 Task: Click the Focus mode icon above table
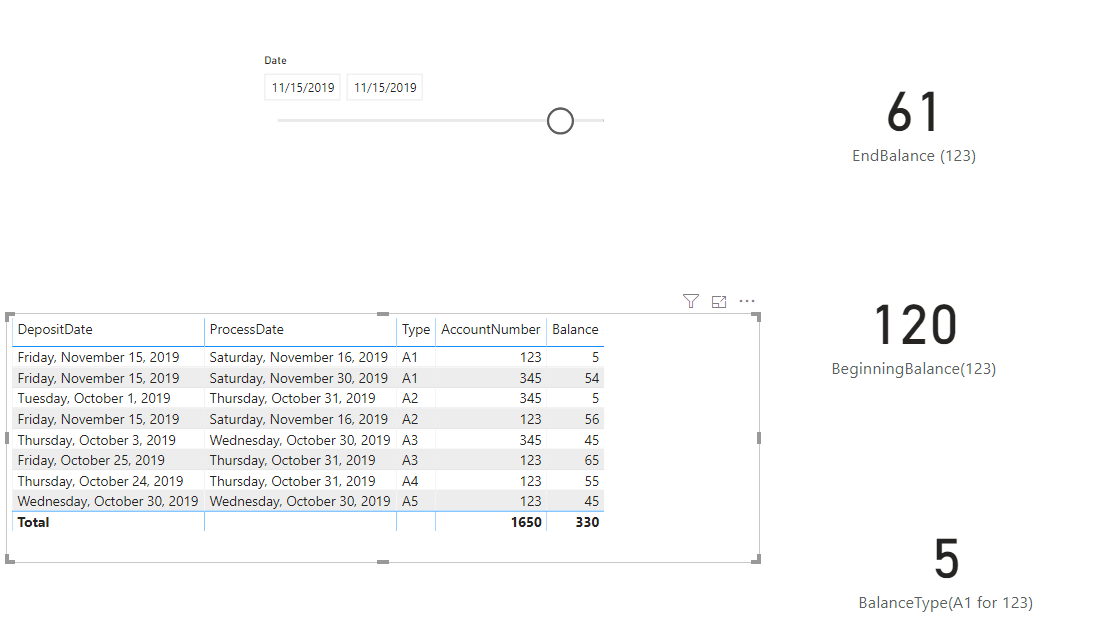[719, 302]
